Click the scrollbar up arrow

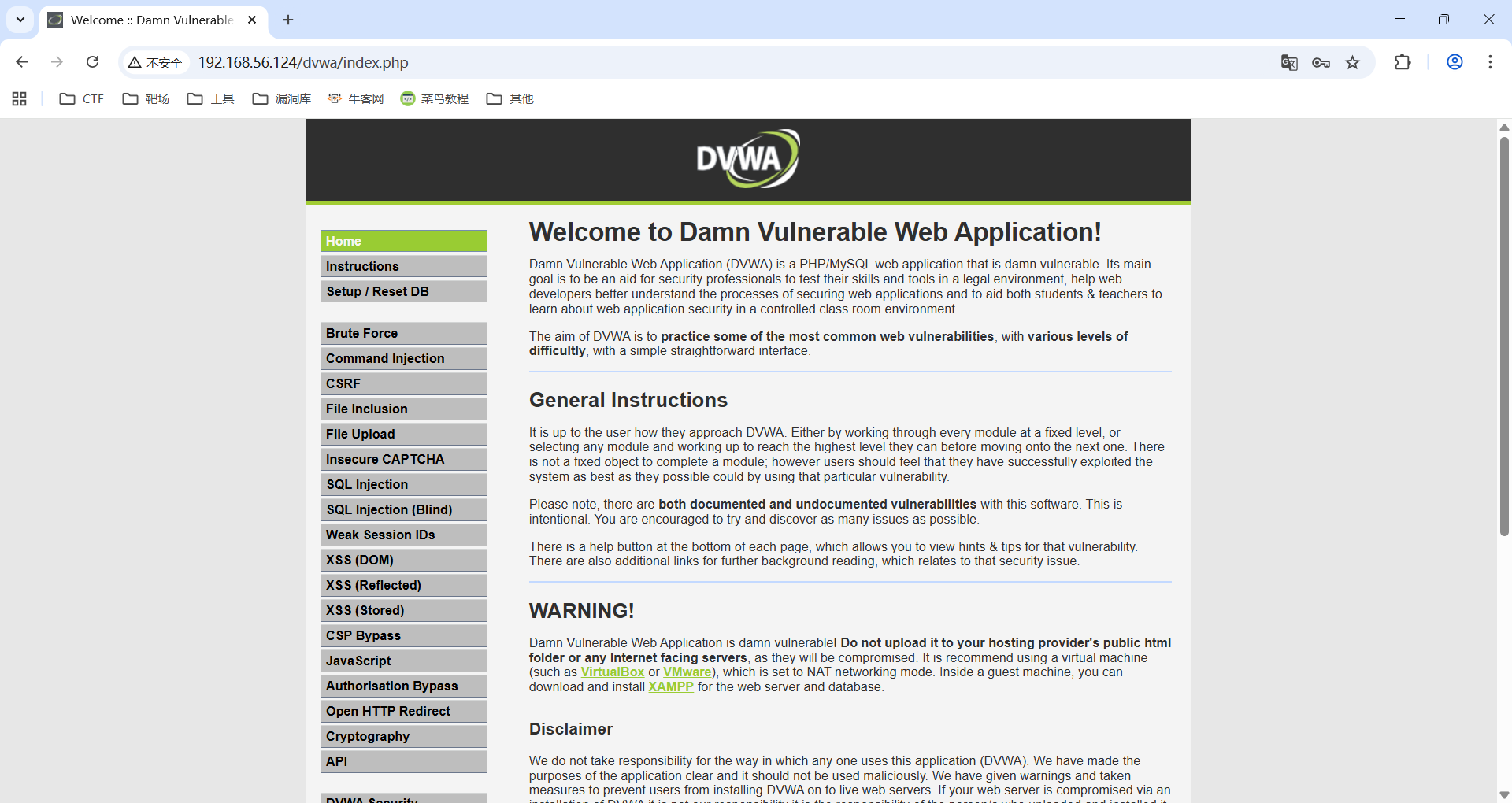(x=1504, y=128)
